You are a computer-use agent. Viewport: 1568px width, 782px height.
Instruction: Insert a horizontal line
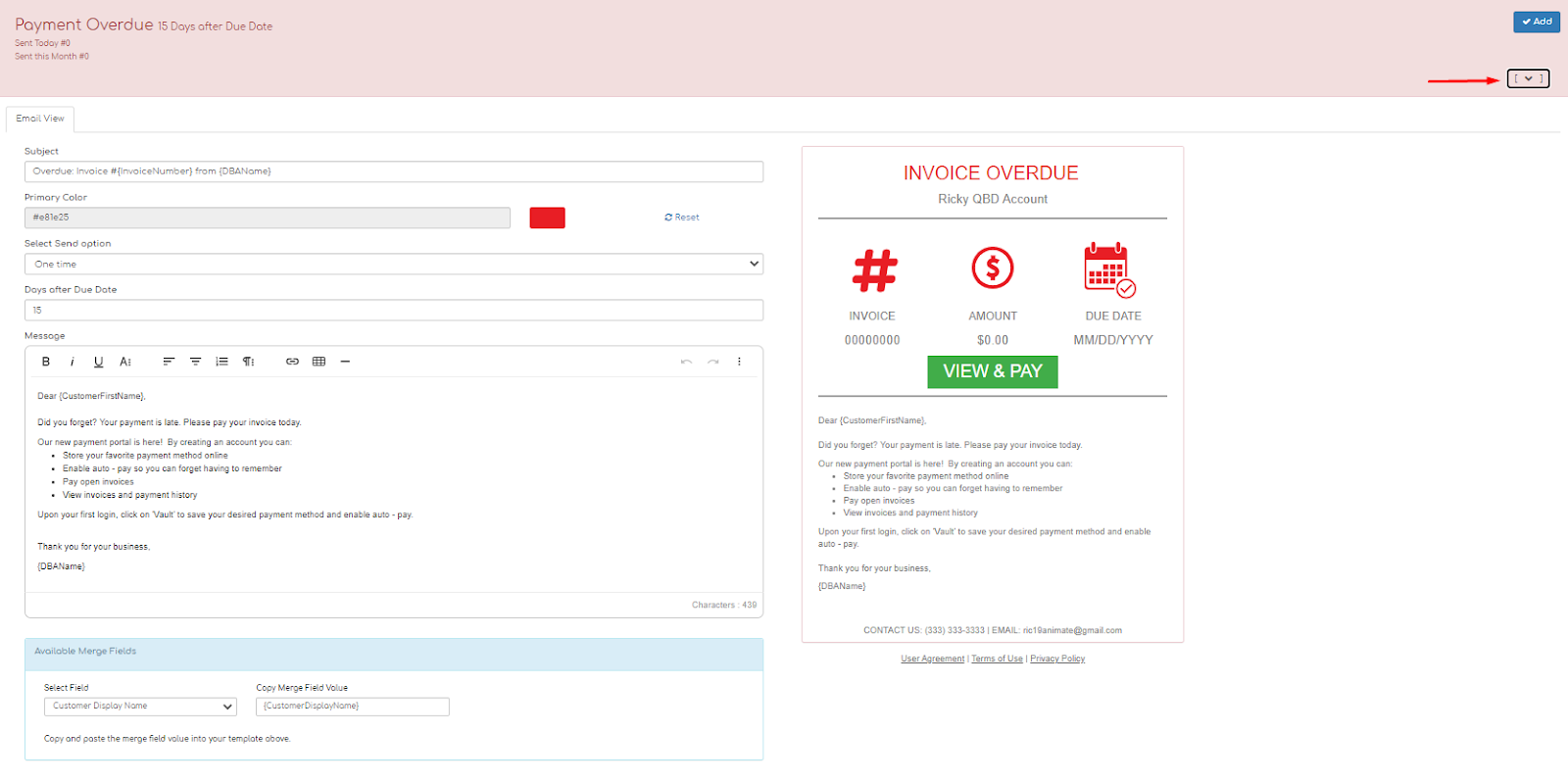coord(345,362)
